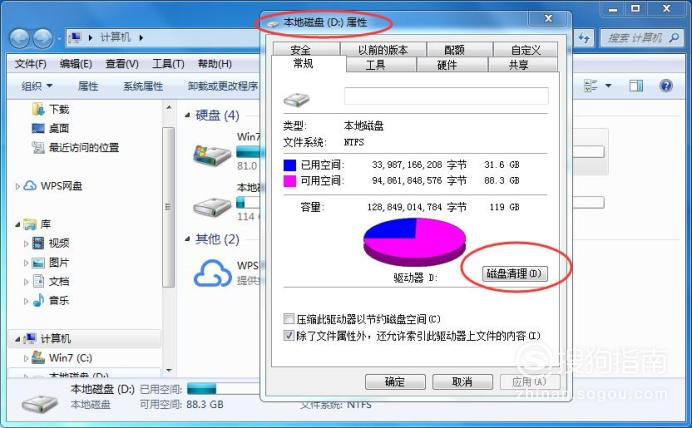
Task: Select the Win7 drive icon in hard disks
Action: [212, 155]
